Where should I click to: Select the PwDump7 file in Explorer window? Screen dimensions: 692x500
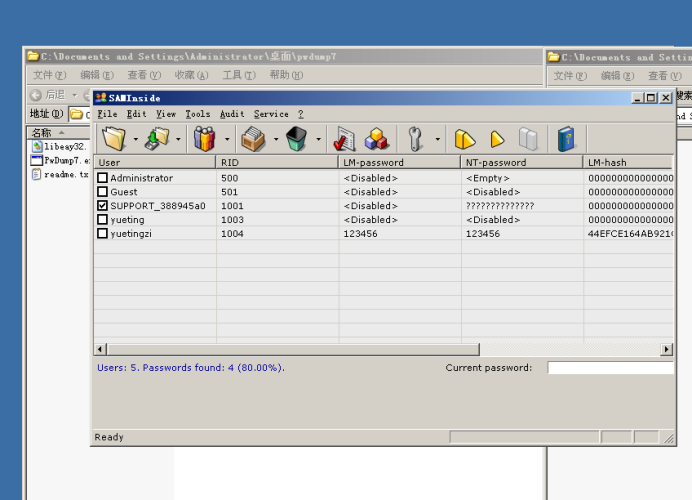pos(60,160)
